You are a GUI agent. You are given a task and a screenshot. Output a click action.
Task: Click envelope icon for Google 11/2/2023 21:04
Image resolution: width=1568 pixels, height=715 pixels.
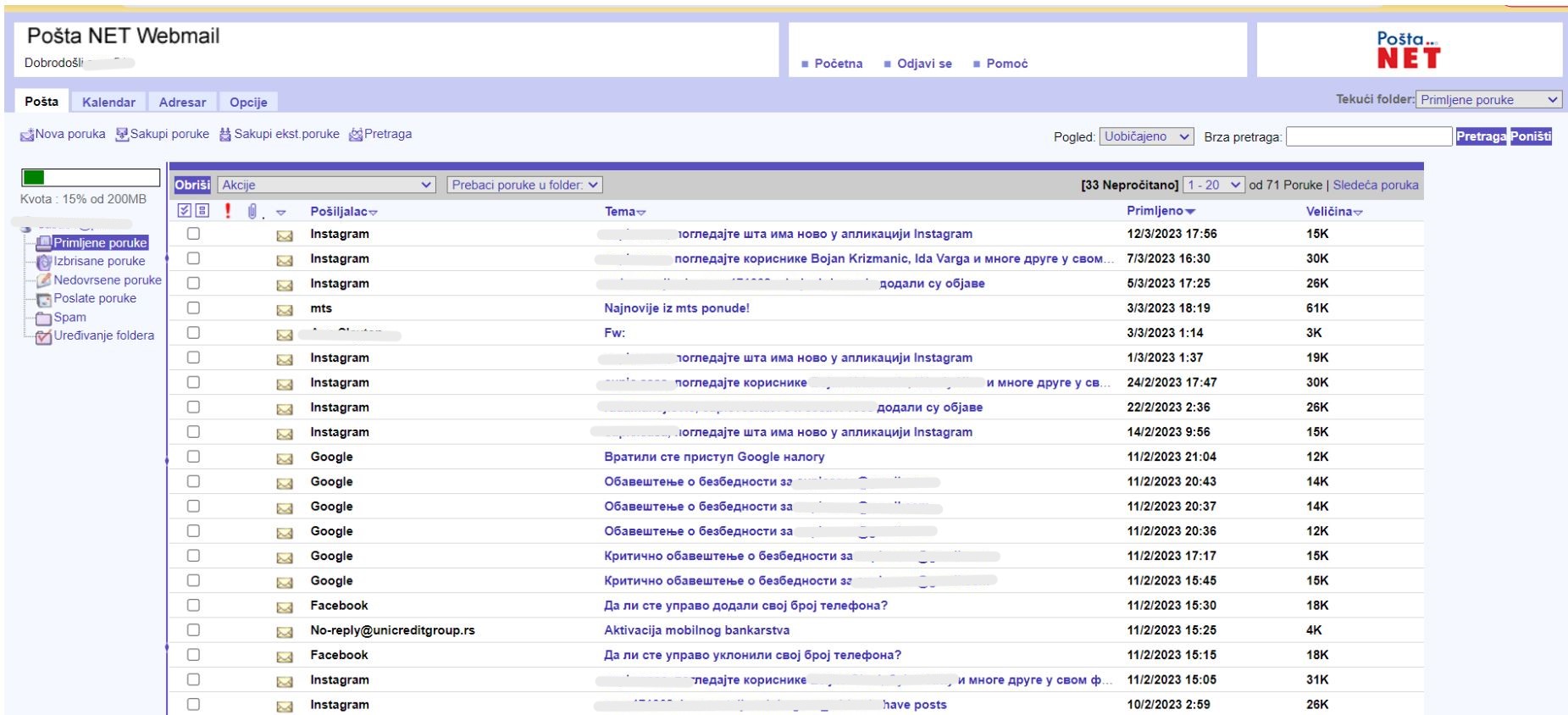pos(285,458)
